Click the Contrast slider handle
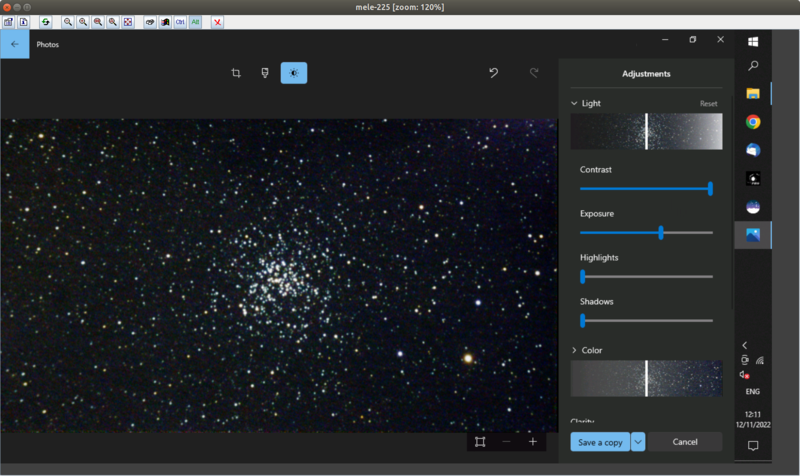Viewport: 800px width, 476px height. pyautogui.click(x=710, y=189)
